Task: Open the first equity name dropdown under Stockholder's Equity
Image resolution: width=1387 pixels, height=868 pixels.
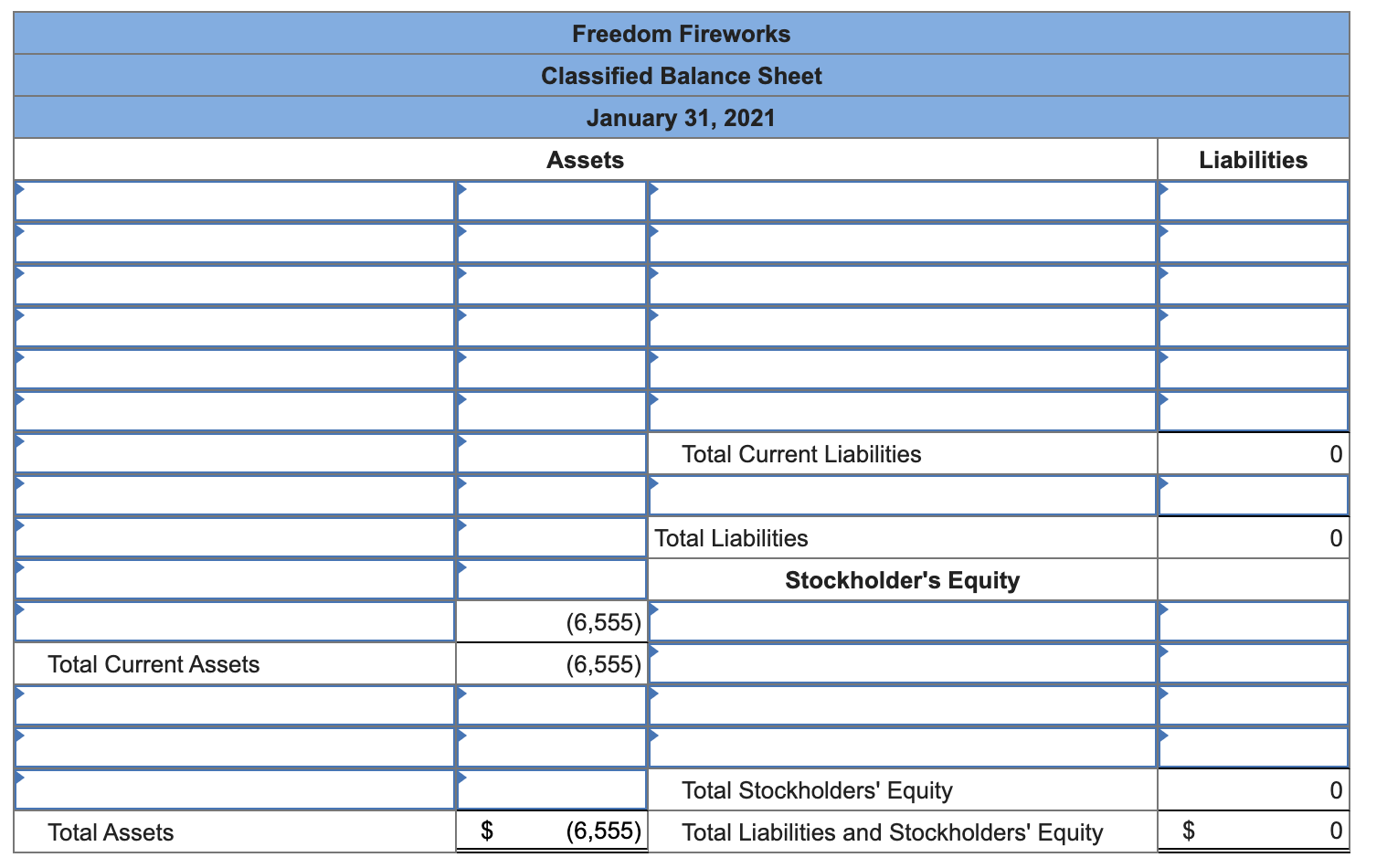Action: tap(903, 621)
